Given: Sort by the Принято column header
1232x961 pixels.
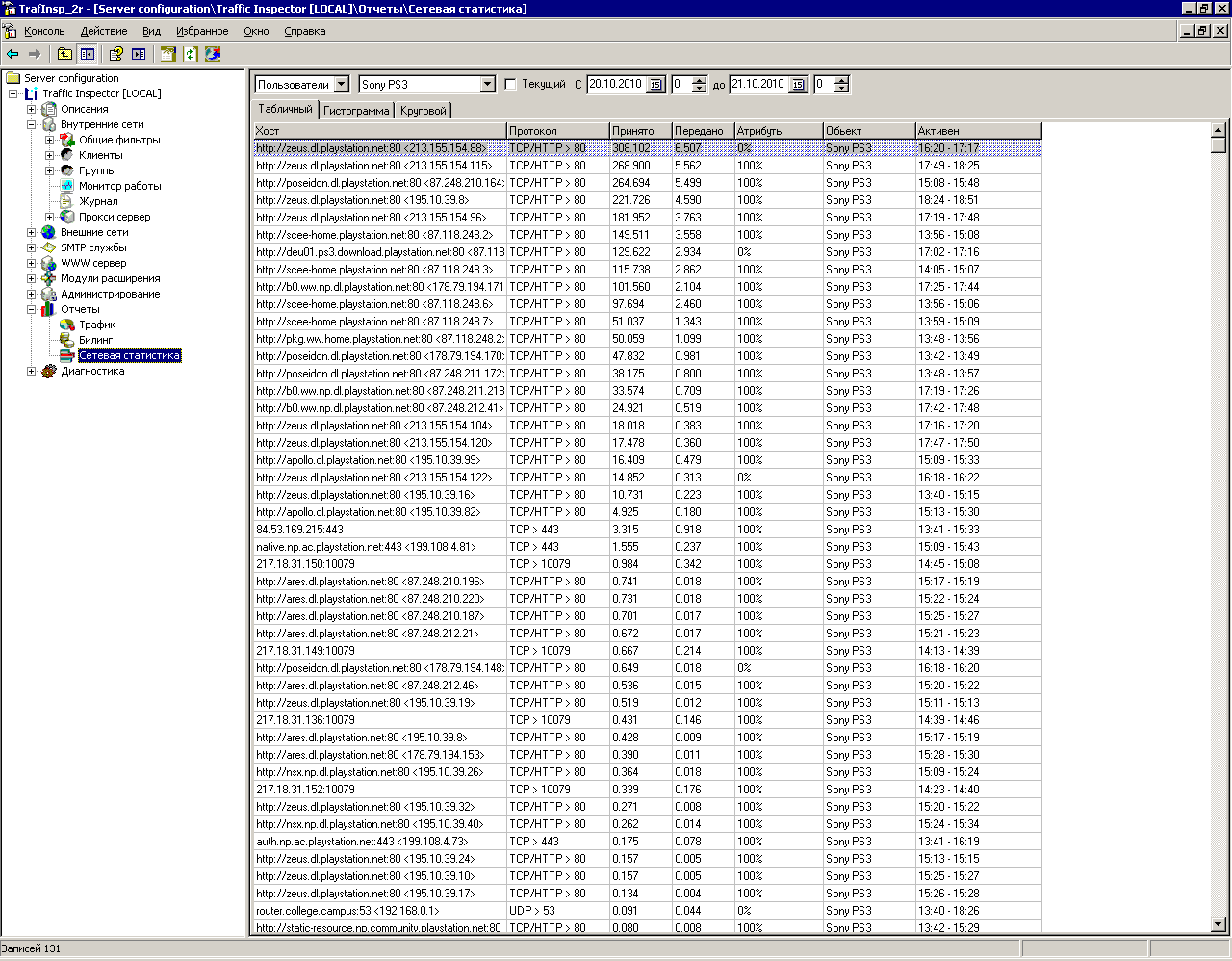Looking at the screenshot, I should point(640,131).
